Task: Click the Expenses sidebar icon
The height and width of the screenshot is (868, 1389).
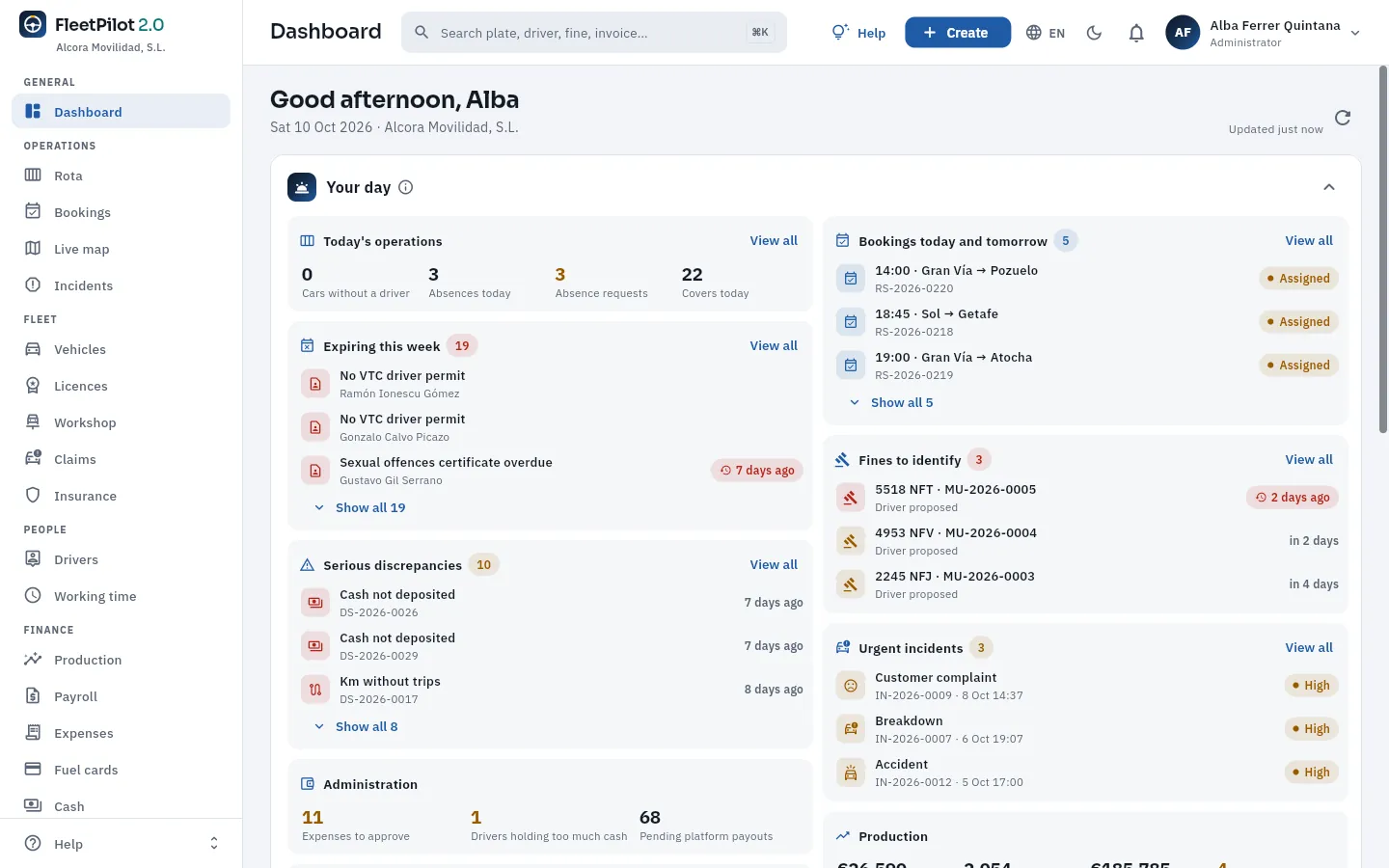Action: click(x=33, y=733)
